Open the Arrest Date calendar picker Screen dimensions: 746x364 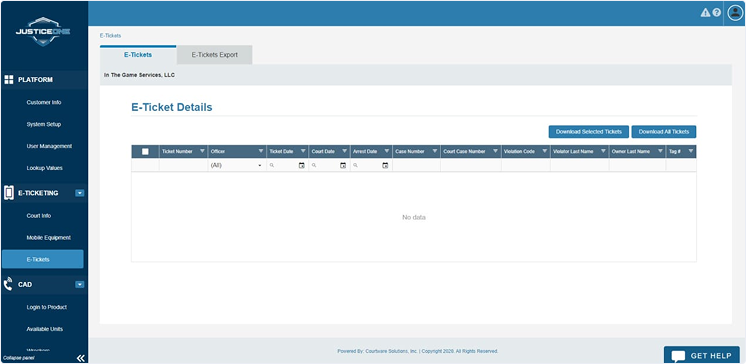(x=385, y=166)
